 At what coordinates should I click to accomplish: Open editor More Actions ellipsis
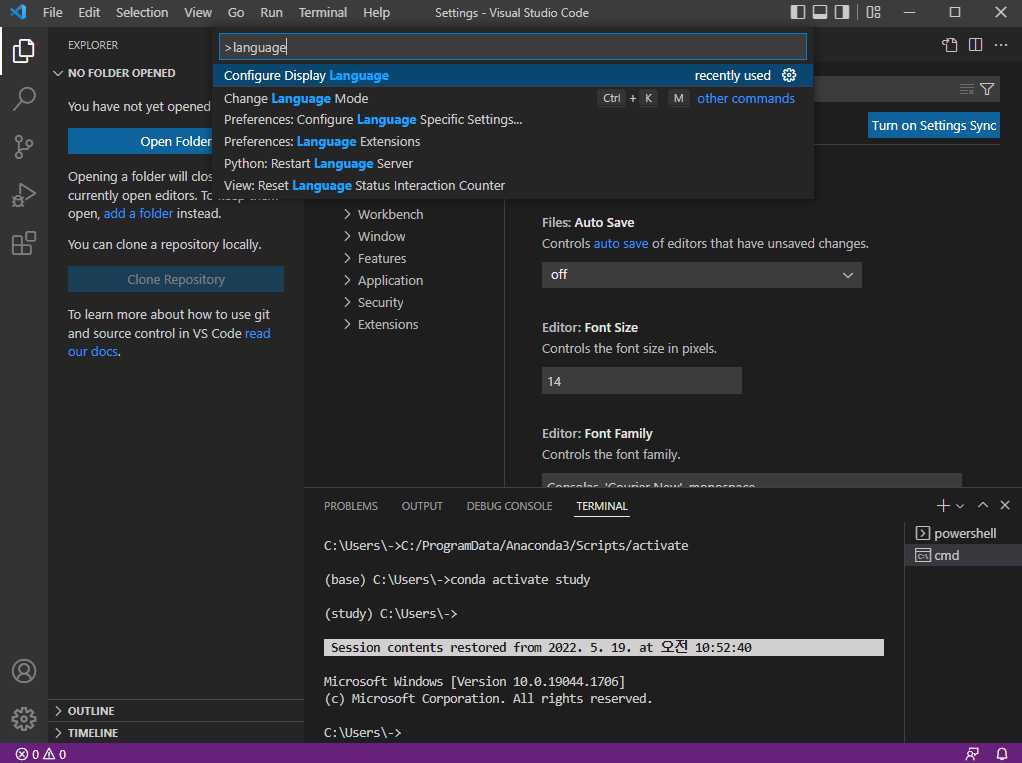(x=1001, y=44)
